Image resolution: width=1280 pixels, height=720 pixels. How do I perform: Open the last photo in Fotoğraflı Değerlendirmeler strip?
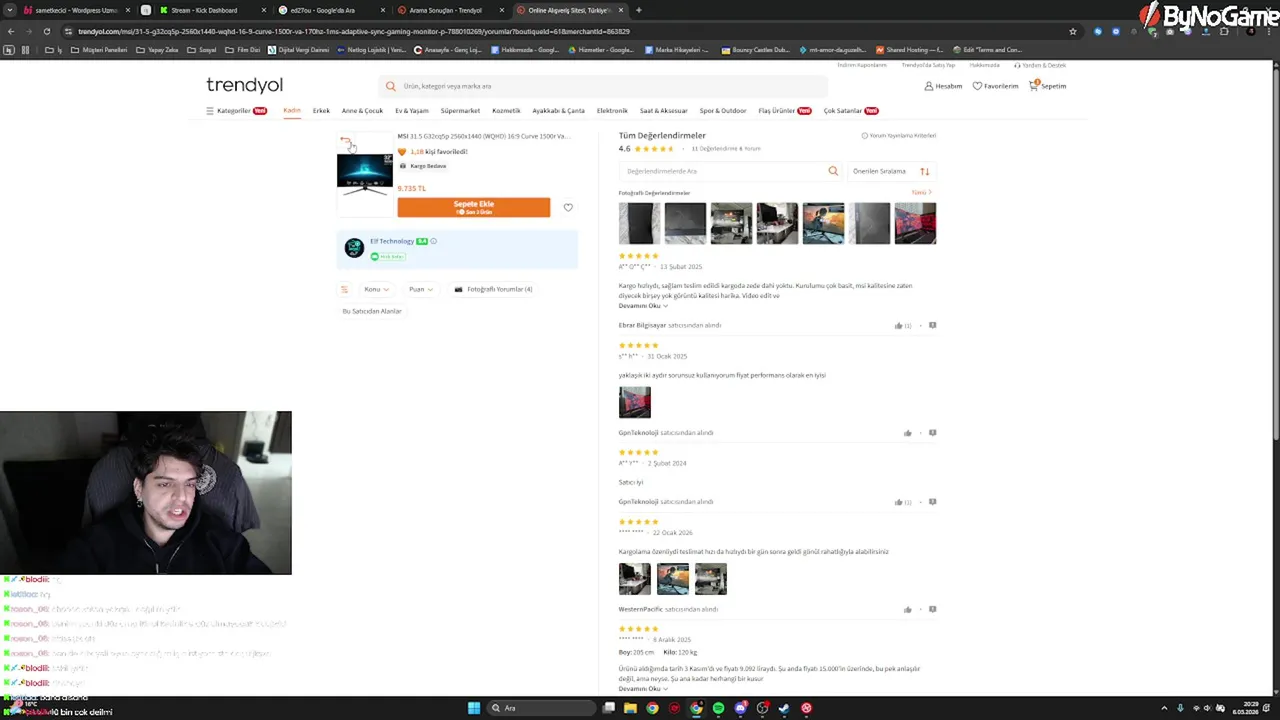tap(915, 223)
